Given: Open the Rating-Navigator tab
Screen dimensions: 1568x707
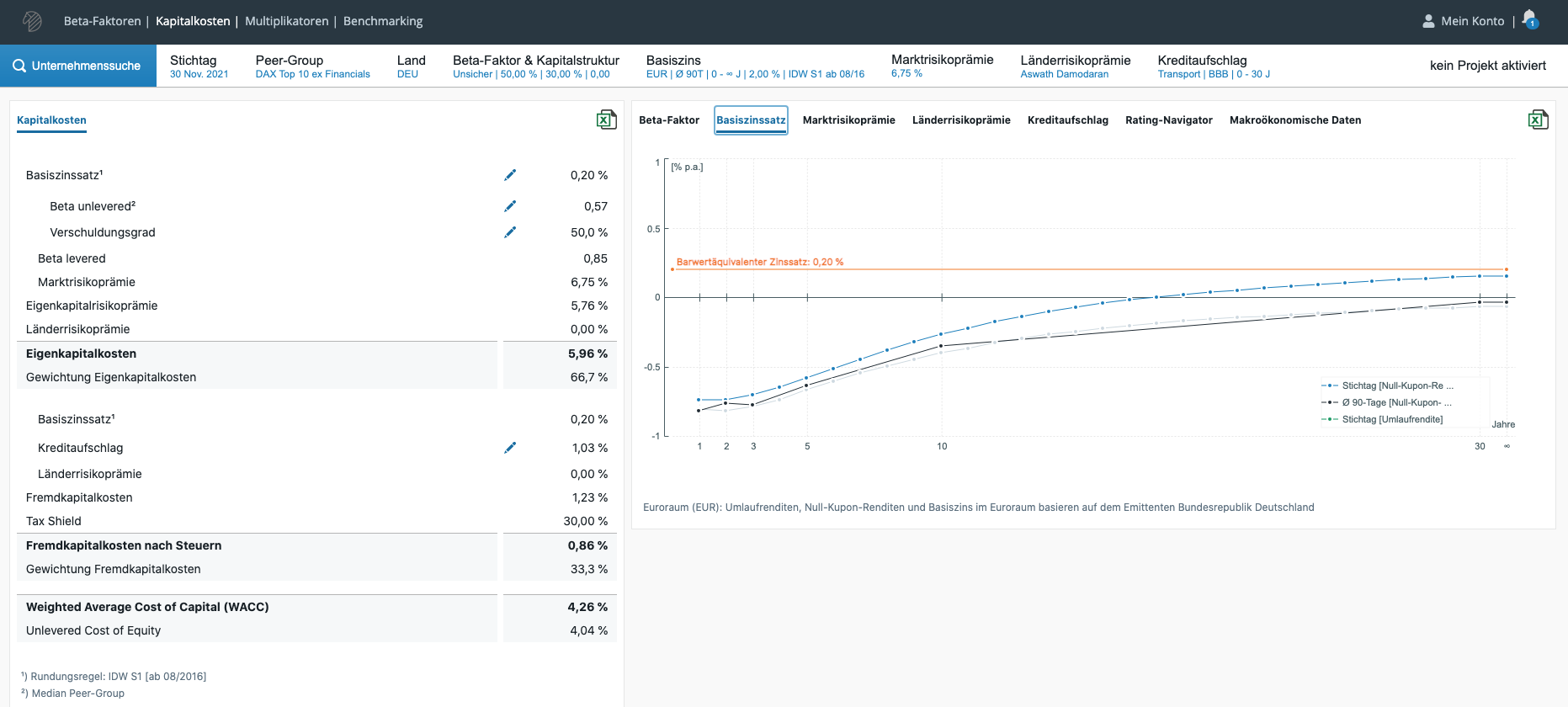Looking at the screenshot, I should coord(1168,120).
